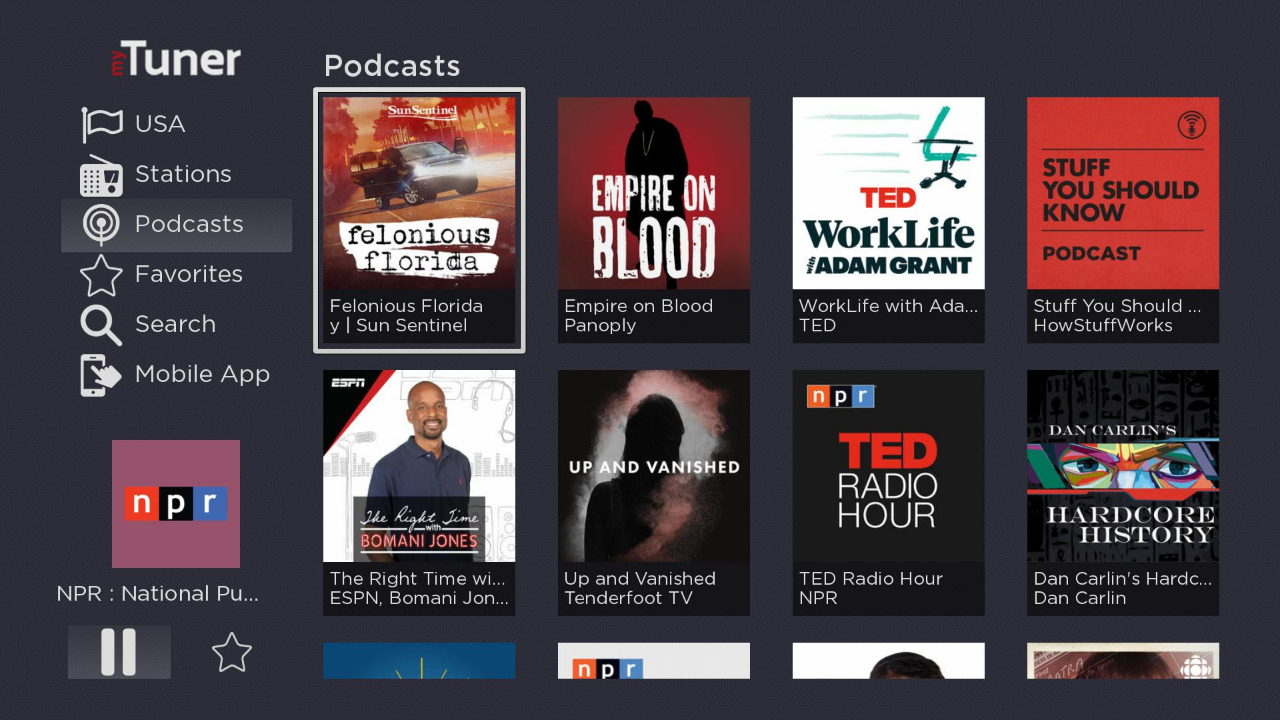Click the Mobile App phone icon
This screenshot has width=1280, height=720.
click(x=101, y=375)
